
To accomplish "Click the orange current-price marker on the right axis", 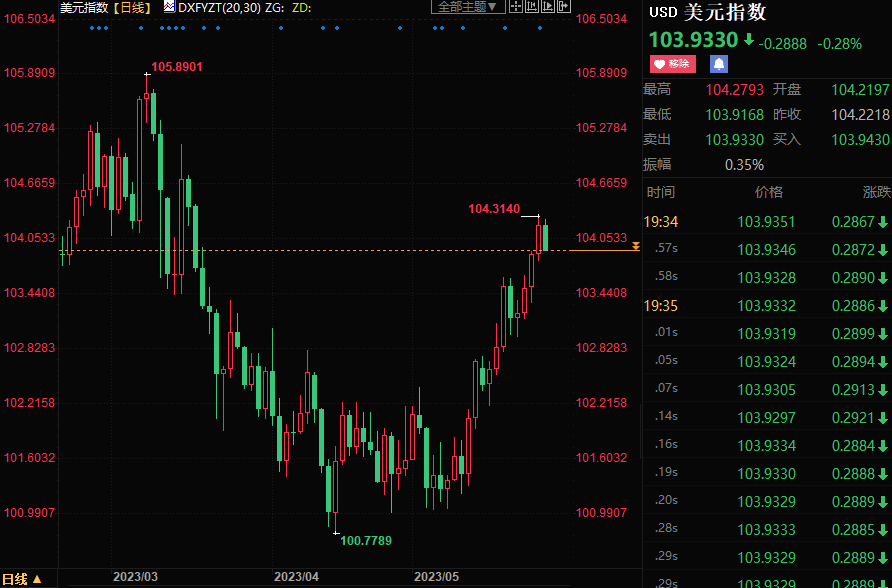I will (x=635, y=246).
